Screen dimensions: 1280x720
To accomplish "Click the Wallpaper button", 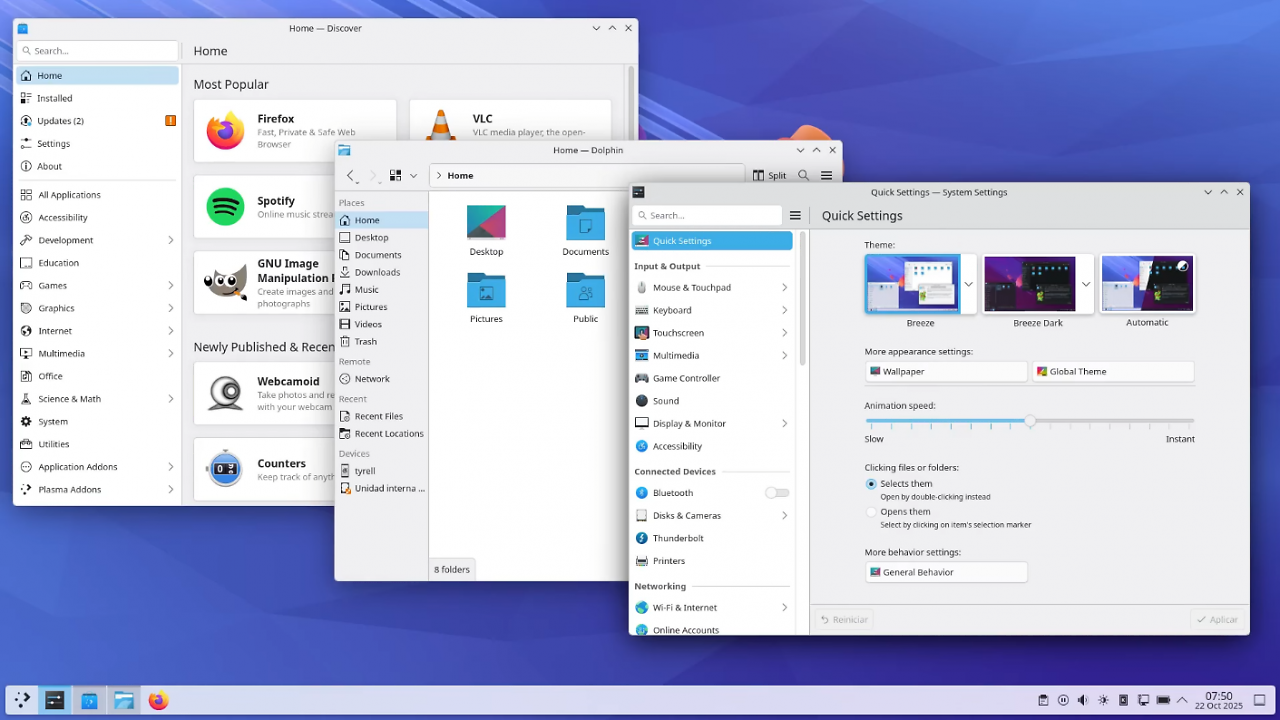I will [x=946, y=371].
